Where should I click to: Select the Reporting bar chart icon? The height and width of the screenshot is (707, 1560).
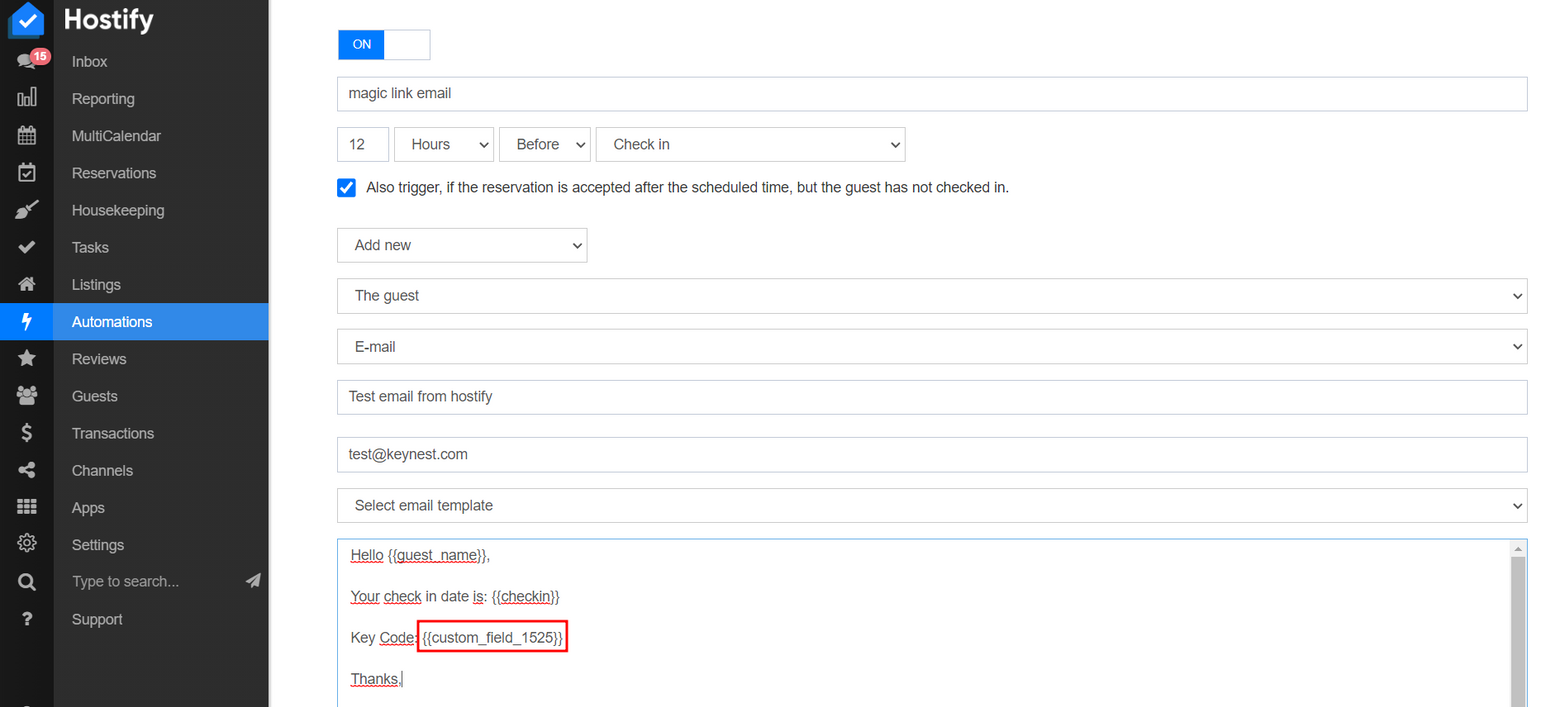(27, 98)
